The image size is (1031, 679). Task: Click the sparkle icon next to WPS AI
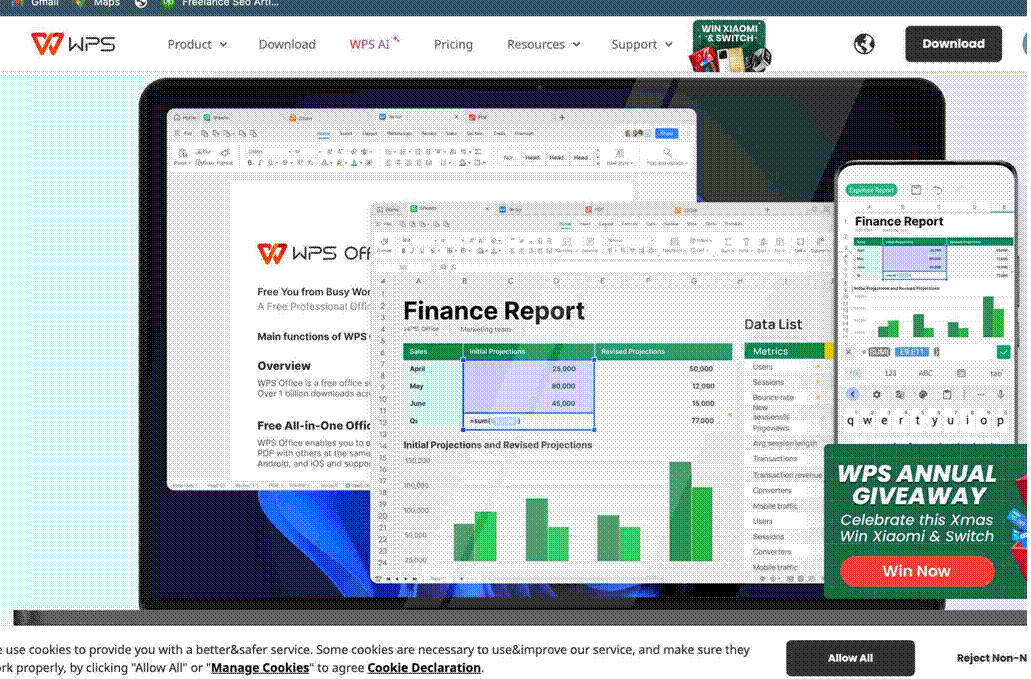[x=397, y=36]
